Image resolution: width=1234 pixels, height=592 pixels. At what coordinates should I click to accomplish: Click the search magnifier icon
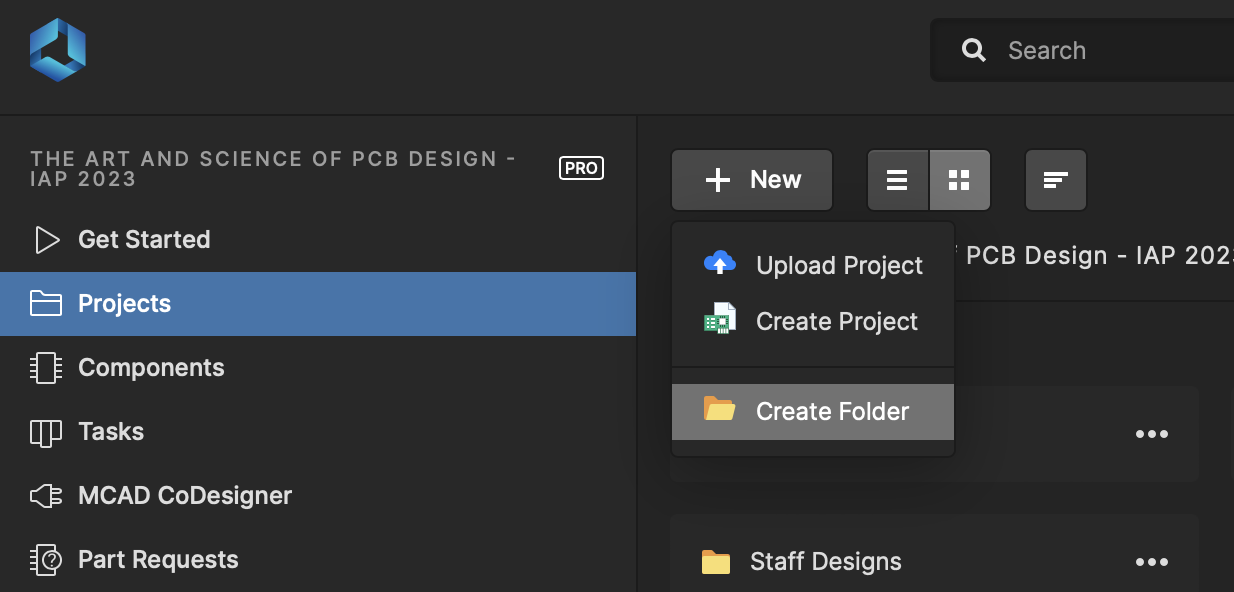[x=974, y=50]
